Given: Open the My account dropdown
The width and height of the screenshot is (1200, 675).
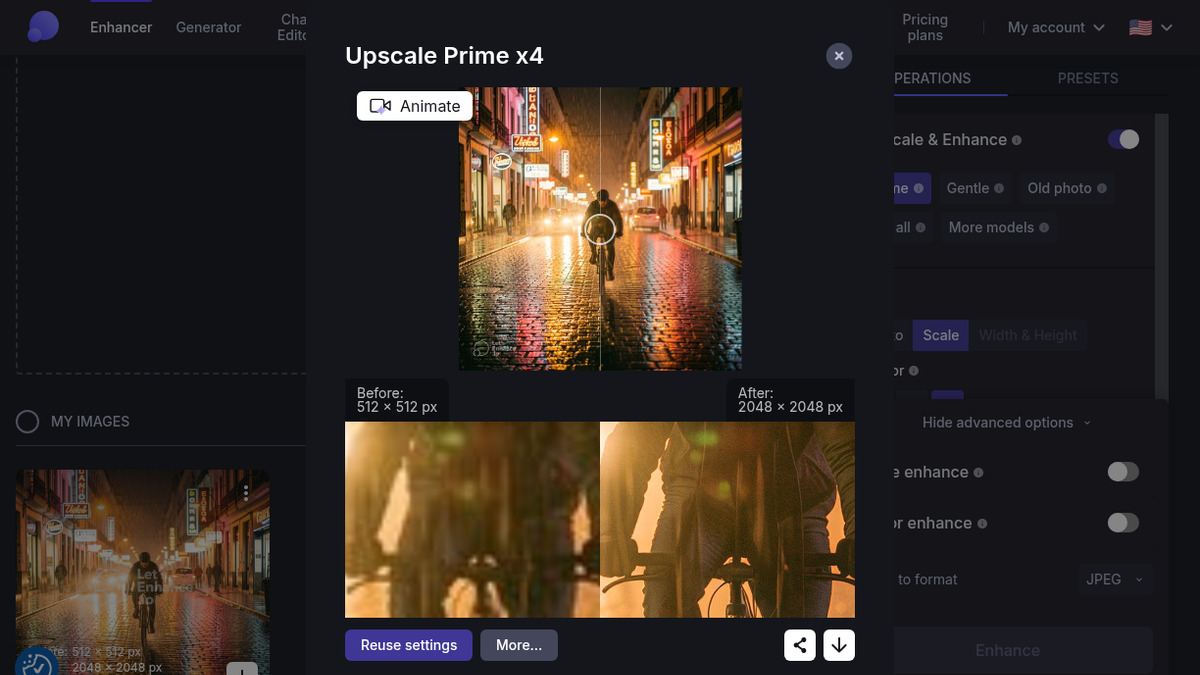Looking at the screenshot, I should [x=1056, y=27].
